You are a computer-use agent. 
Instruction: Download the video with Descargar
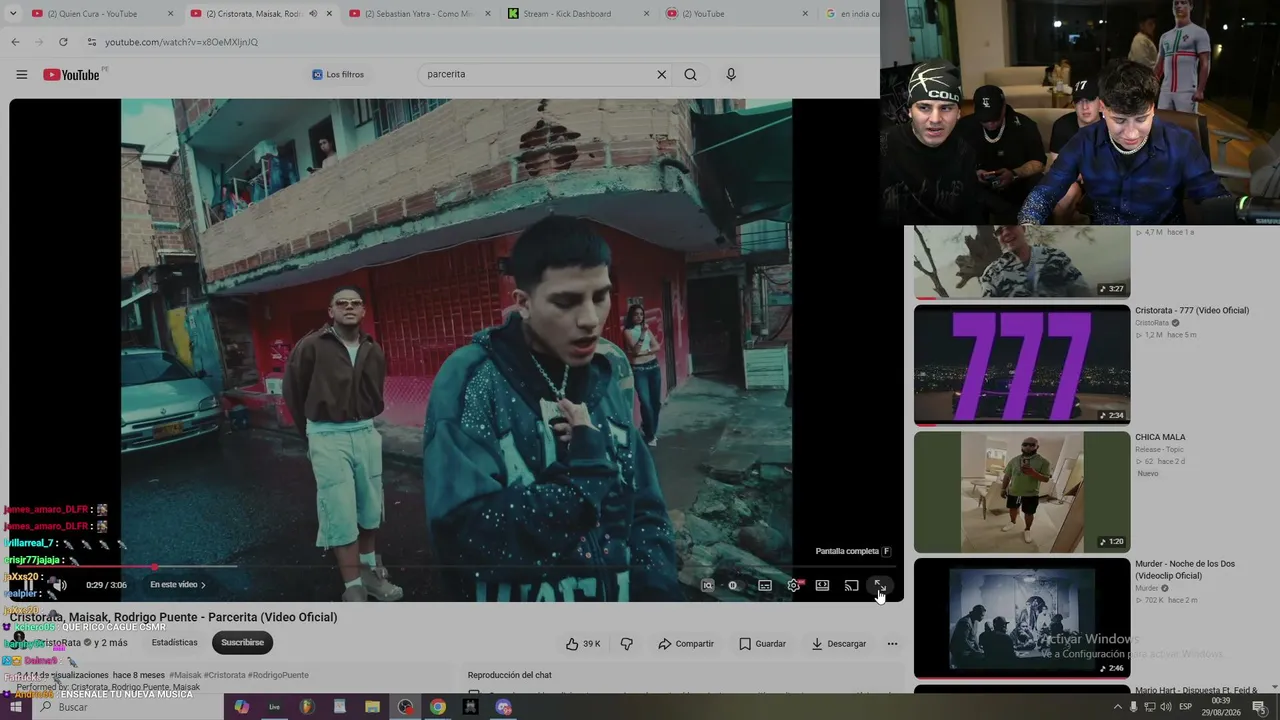(x=839, y=644)
